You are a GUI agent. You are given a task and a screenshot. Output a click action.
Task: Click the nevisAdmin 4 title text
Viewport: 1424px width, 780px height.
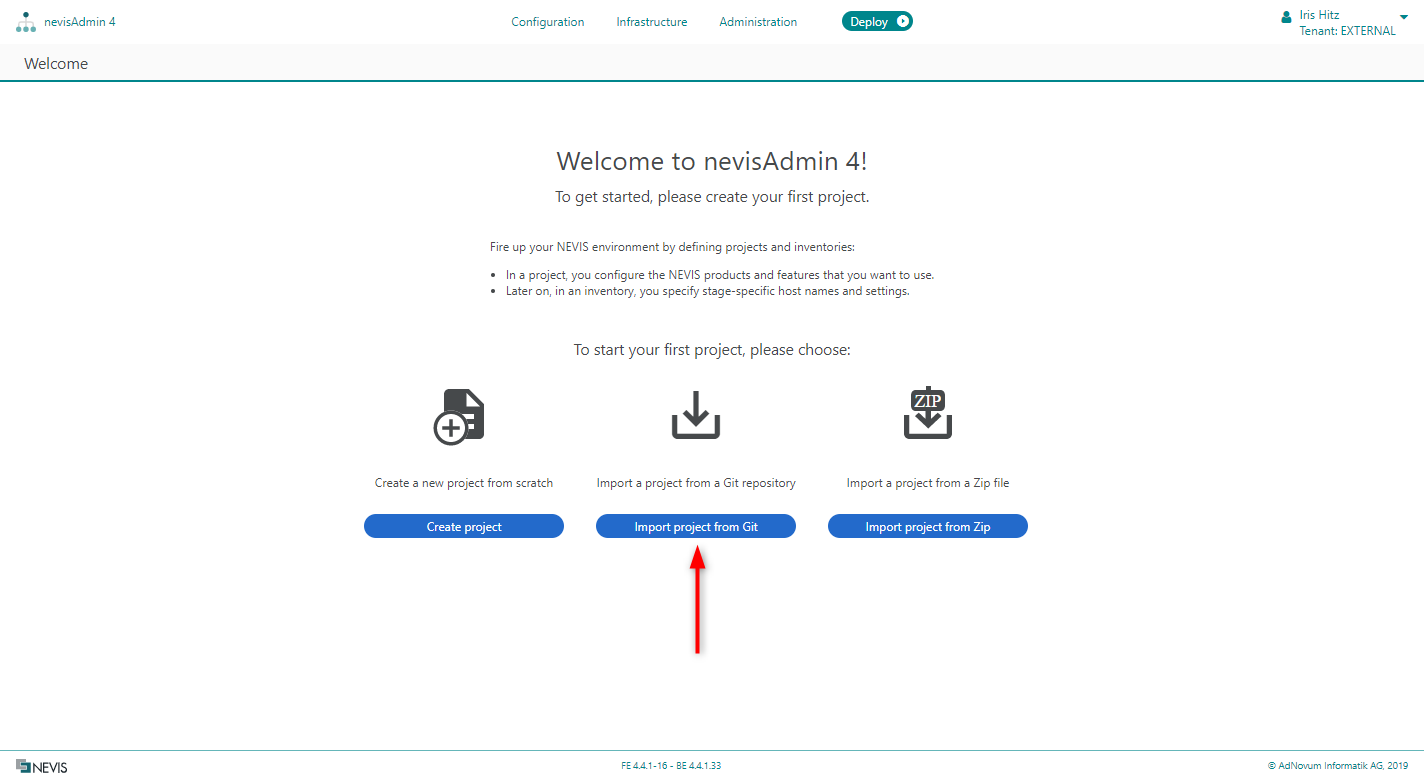(x=80, y=22)
